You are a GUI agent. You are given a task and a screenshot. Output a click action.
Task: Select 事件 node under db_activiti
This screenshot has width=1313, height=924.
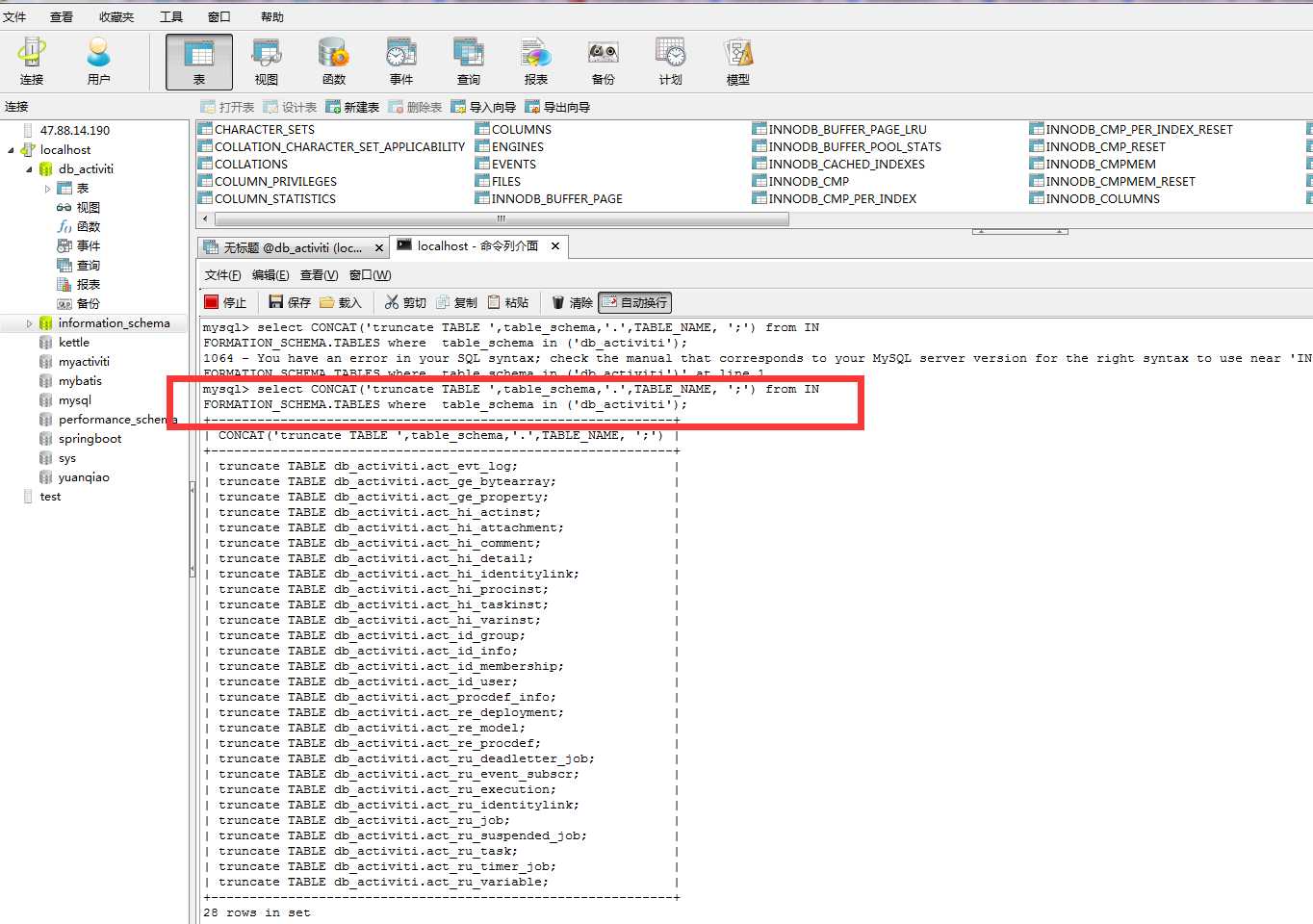click(88, 246)
